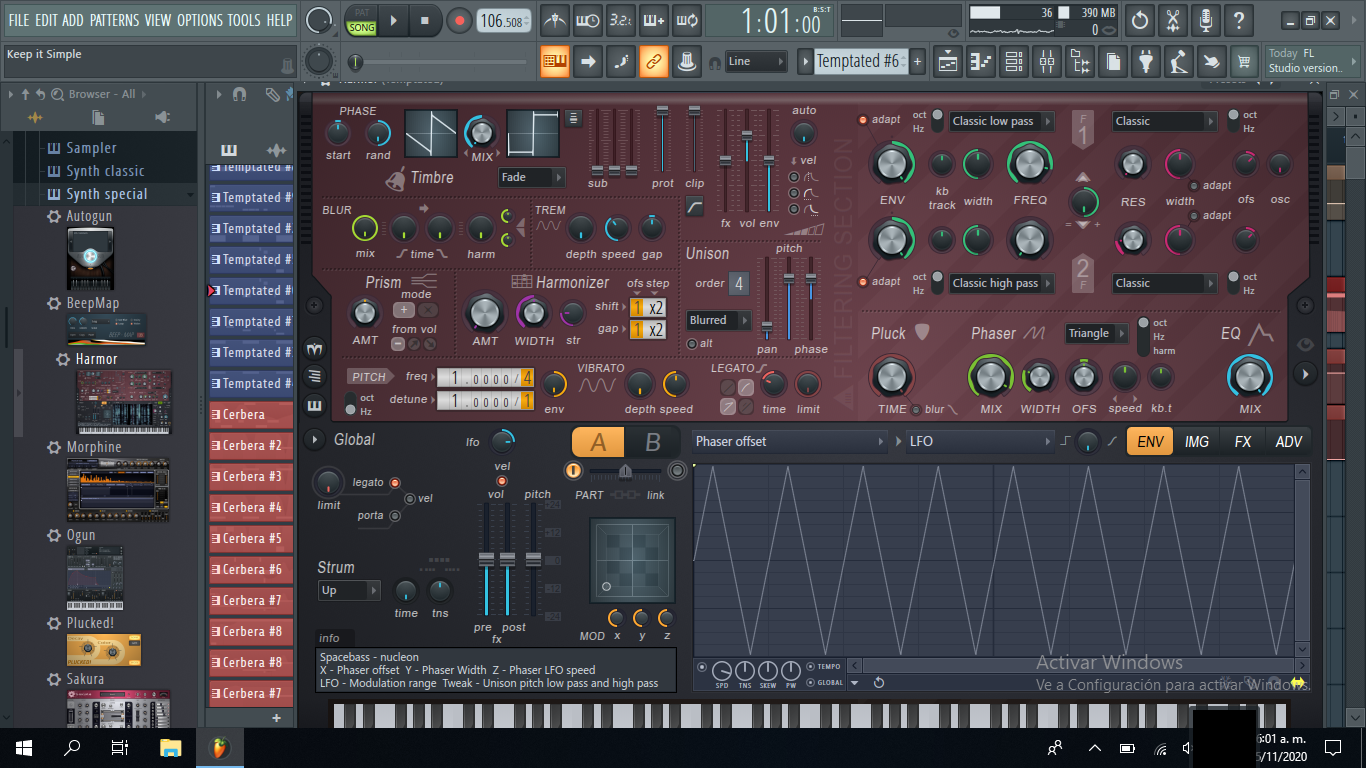Click the shopping cart content library icon

1244,62
